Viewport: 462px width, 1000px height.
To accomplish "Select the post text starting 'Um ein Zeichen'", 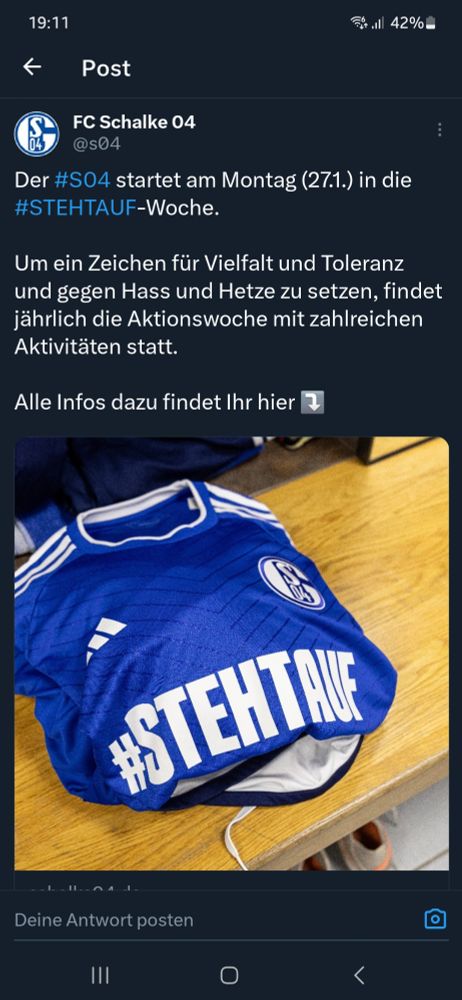I will 228,305.
